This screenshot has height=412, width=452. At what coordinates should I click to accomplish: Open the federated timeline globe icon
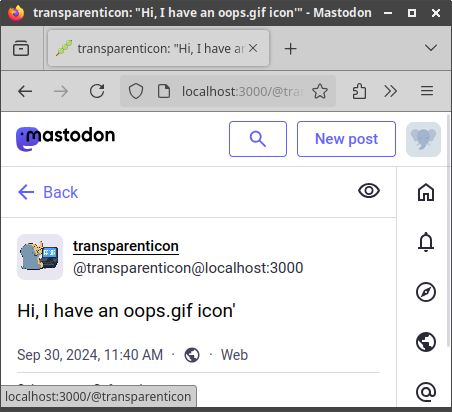(426, 342)
